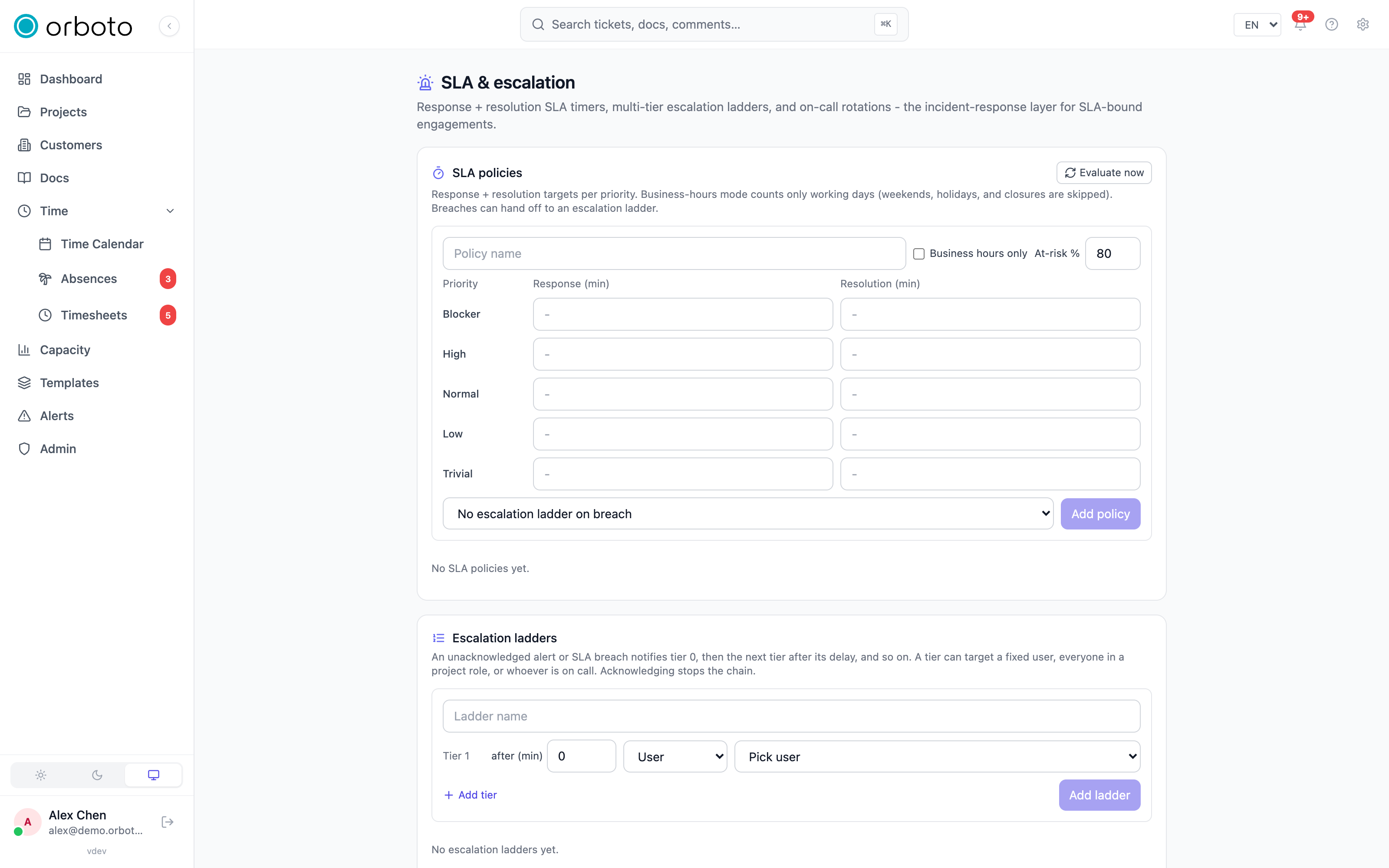This screenshot has height=868, width=1389.
Task: Click the search magnifier icon
Action: click(538, 25)
